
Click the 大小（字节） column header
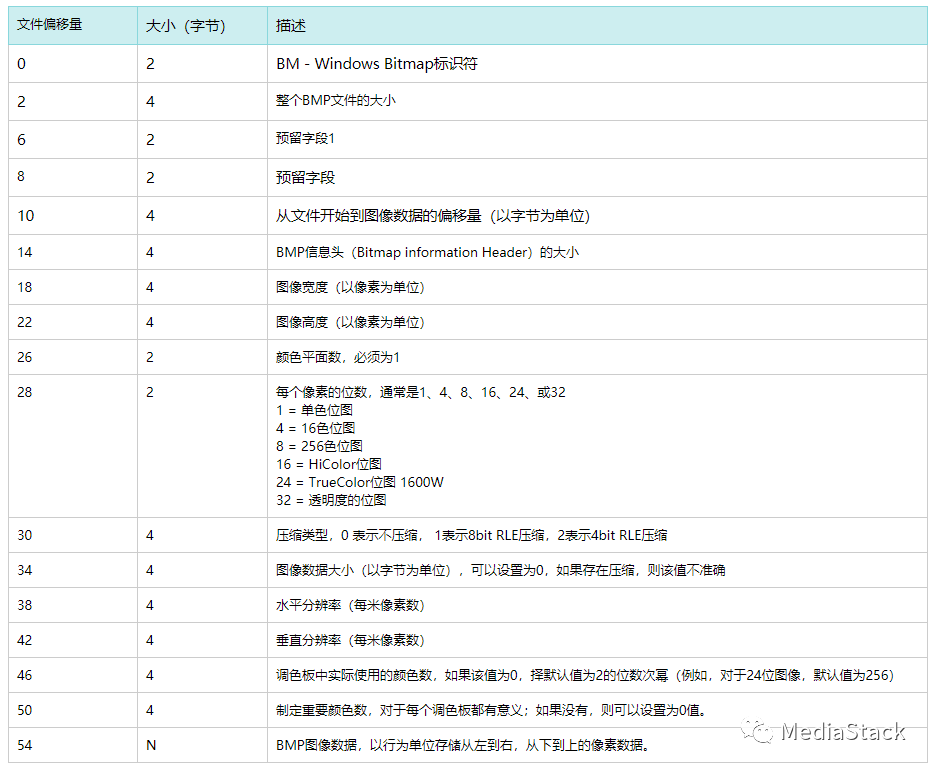click(x=186, y=26)
